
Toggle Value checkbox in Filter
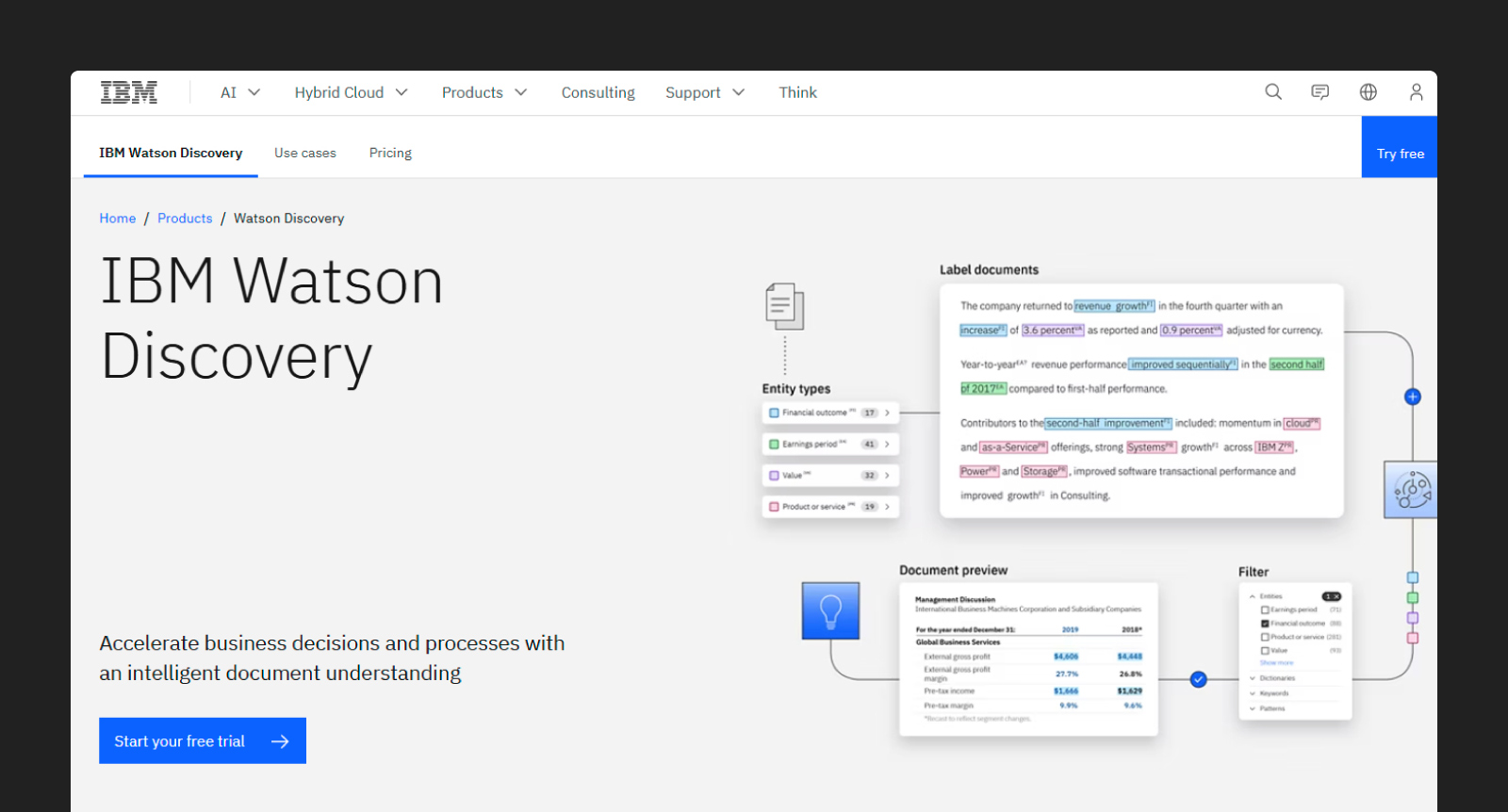point(1265,650)
